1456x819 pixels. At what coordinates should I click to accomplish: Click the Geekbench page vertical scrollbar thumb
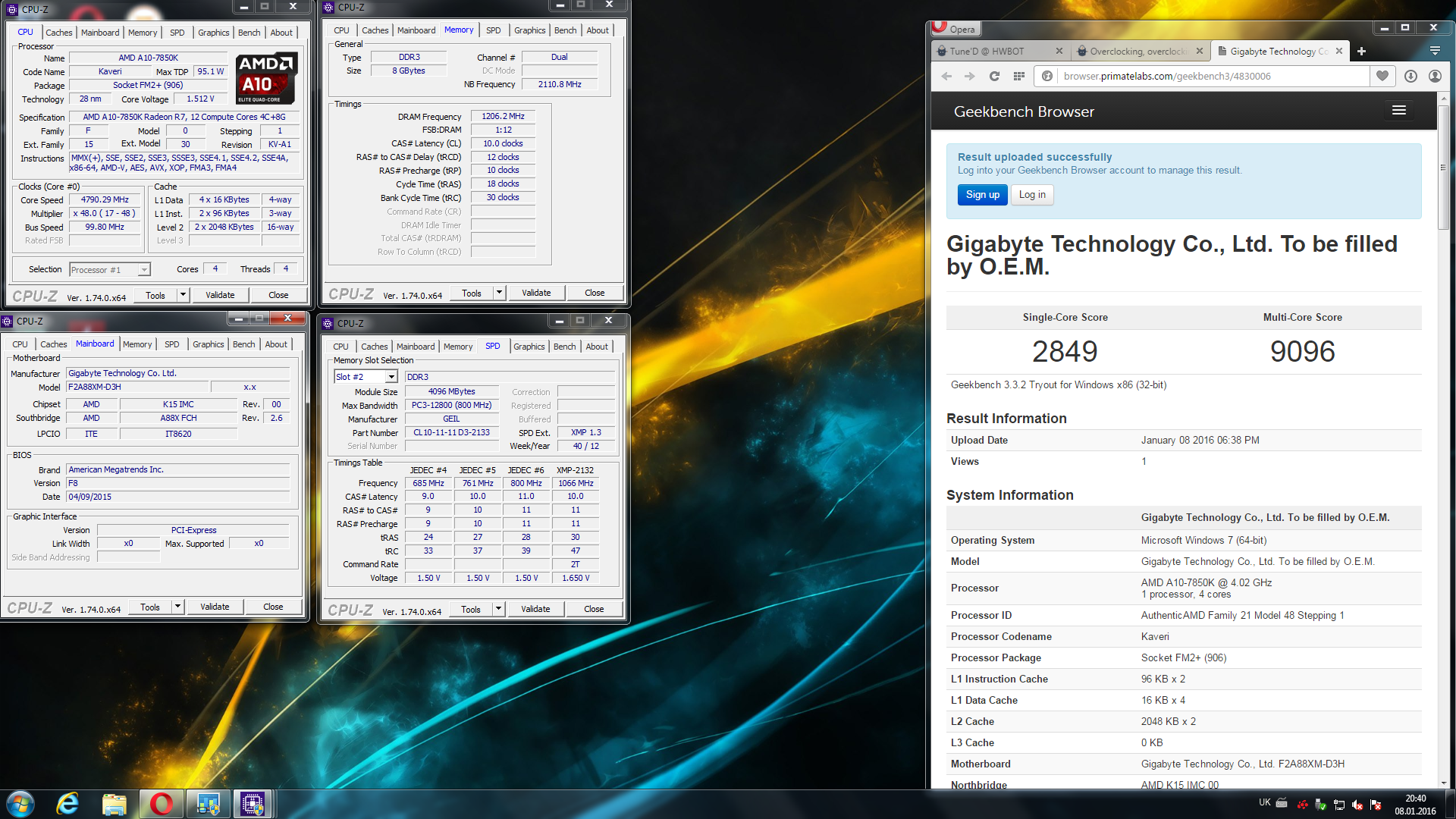1443,167
